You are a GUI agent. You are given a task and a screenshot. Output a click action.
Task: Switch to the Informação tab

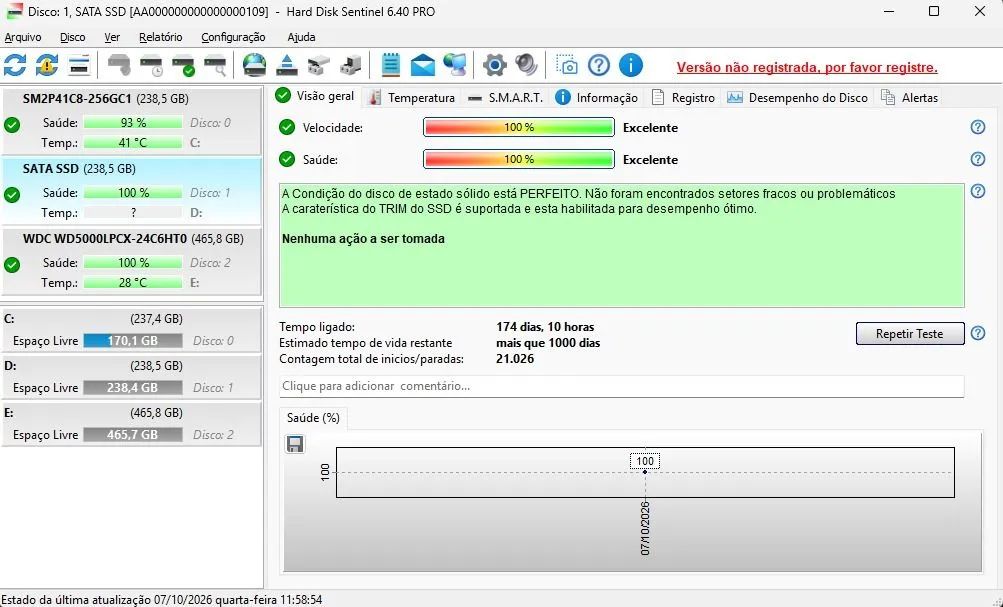(597, 98)
